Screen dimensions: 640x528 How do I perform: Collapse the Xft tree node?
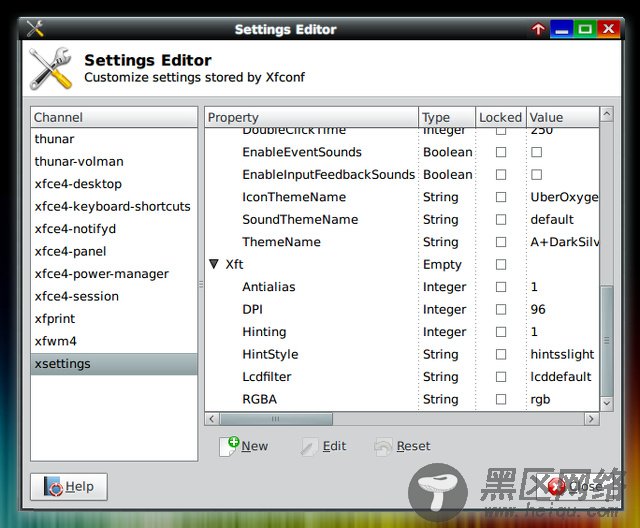click(x=214, y=264)
